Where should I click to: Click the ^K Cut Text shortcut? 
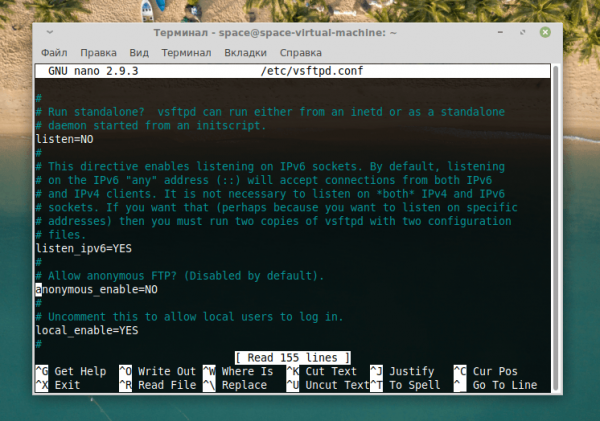pyautogui.click(x=321, y=371)
